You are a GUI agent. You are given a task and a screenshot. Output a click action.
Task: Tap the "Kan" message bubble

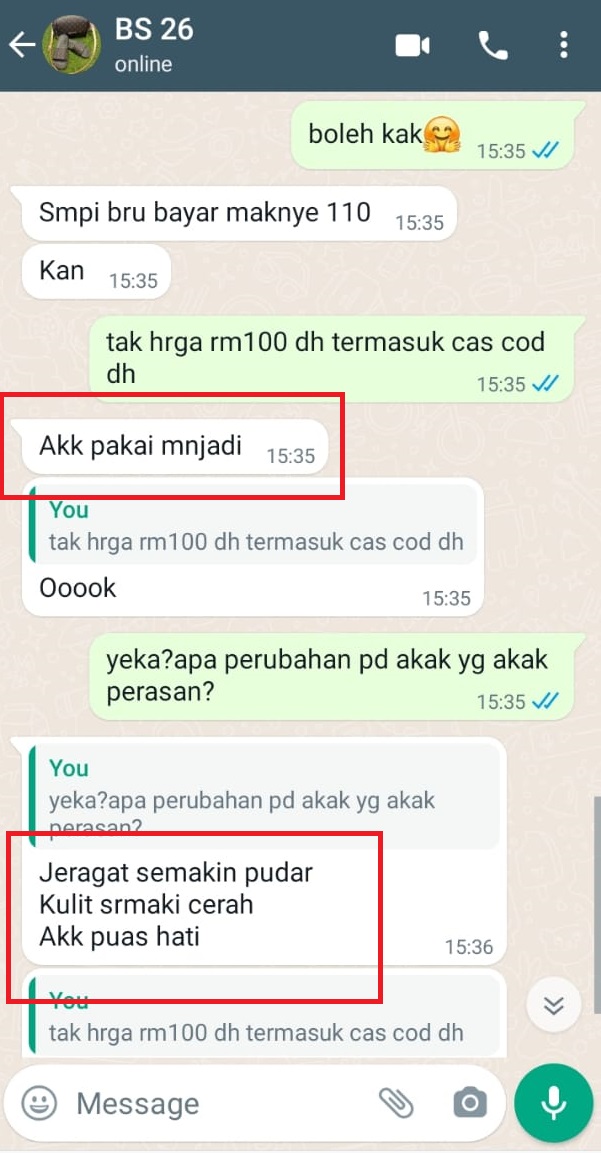[x=96, y=271]
